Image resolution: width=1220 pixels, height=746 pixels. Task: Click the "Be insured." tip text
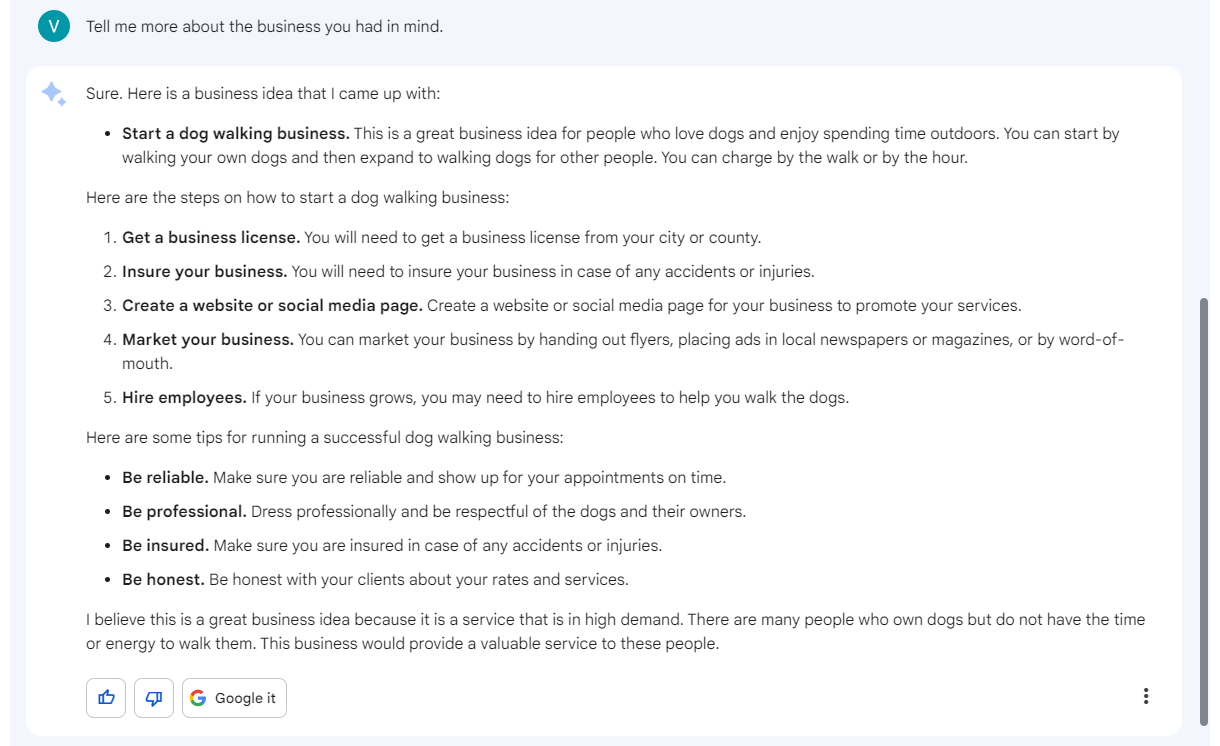coord(165,545)
